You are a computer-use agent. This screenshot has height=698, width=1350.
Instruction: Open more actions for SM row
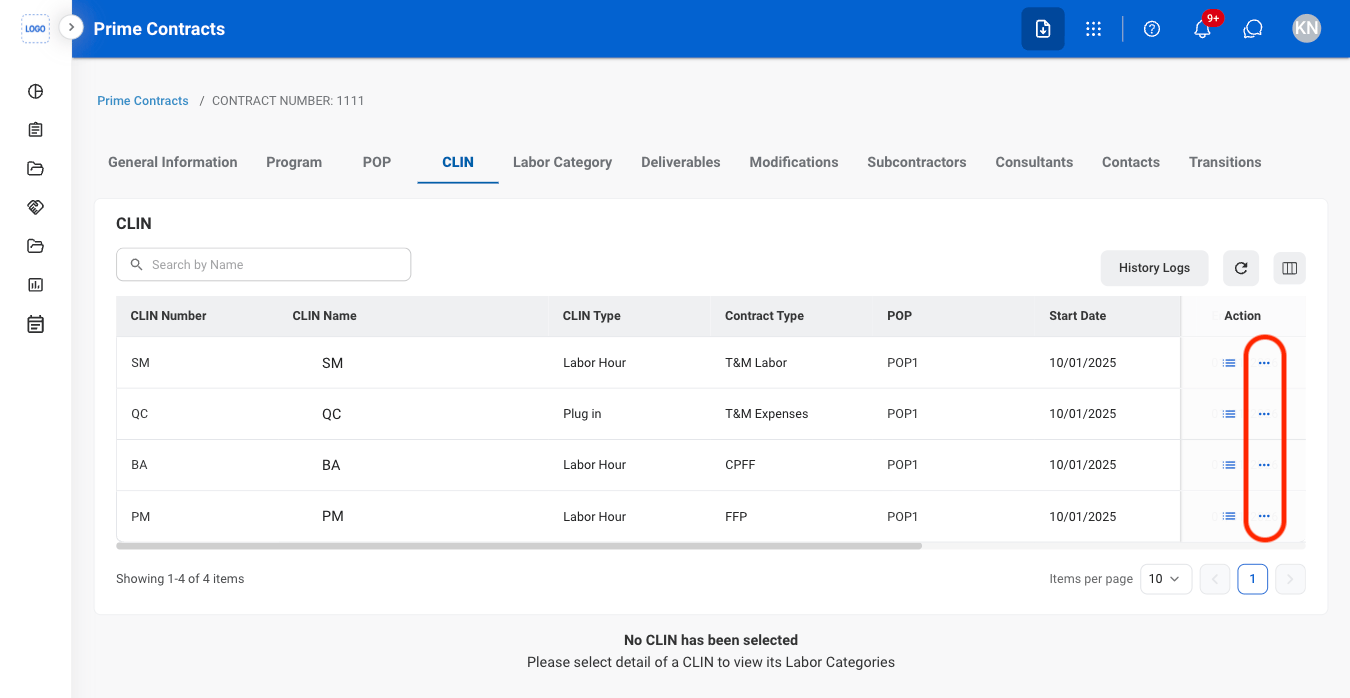(x=1264, y=363)
